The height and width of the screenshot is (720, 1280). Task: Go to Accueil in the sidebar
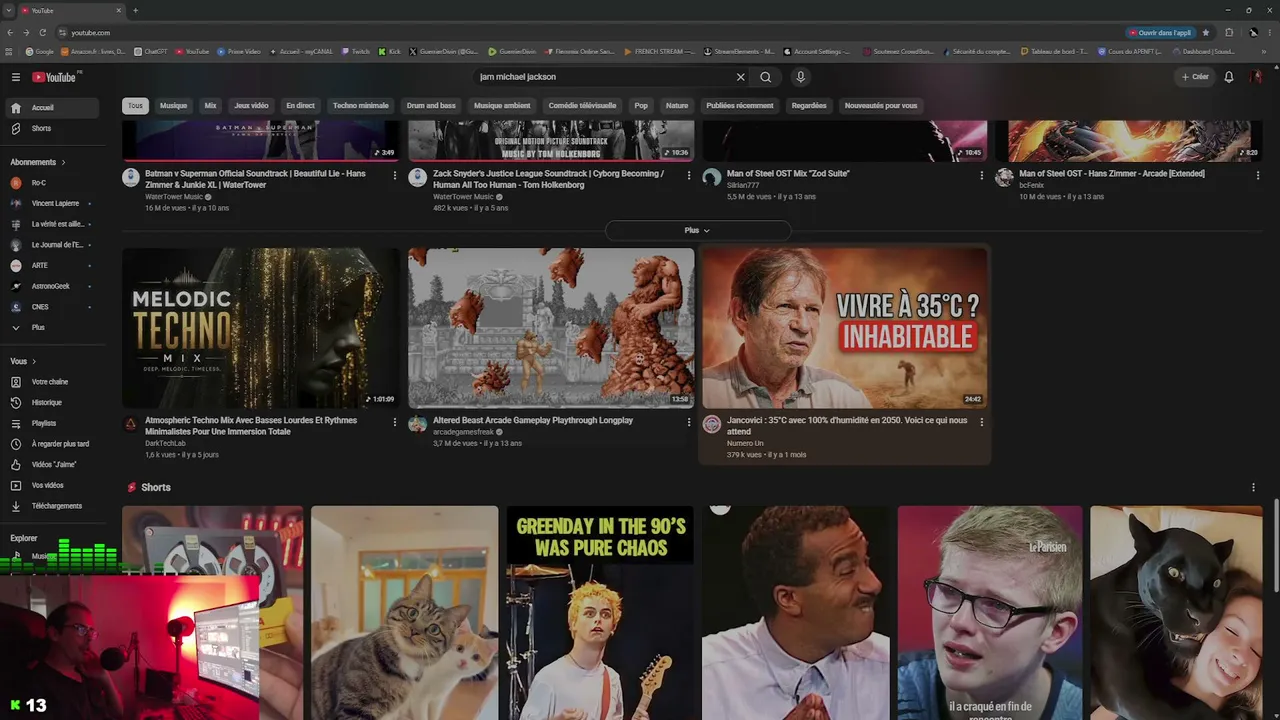tap(53, 108)
